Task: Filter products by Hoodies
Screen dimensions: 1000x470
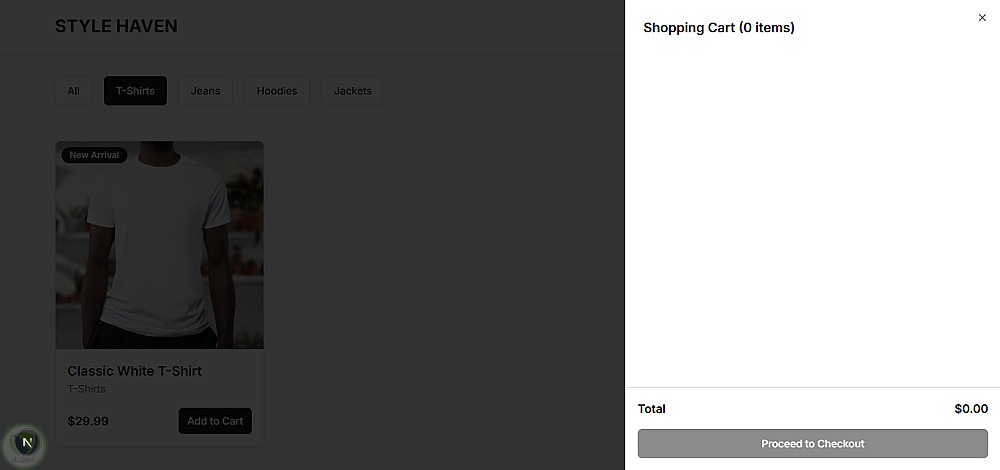Action: click(x=277, y=91)
